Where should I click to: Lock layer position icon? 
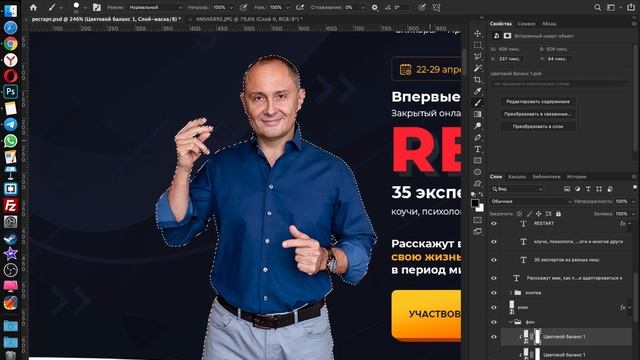[539, 213]
